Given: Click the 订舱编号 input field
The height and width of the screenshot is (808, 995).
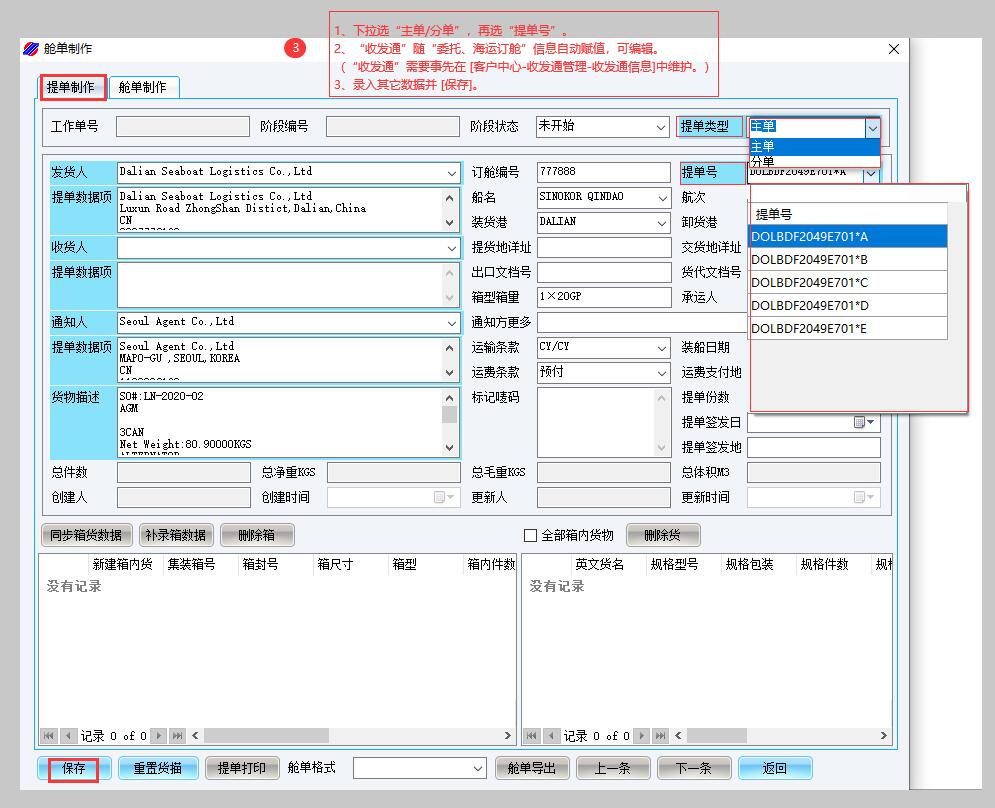Looking at the screenshot, I should pos(603,172).
